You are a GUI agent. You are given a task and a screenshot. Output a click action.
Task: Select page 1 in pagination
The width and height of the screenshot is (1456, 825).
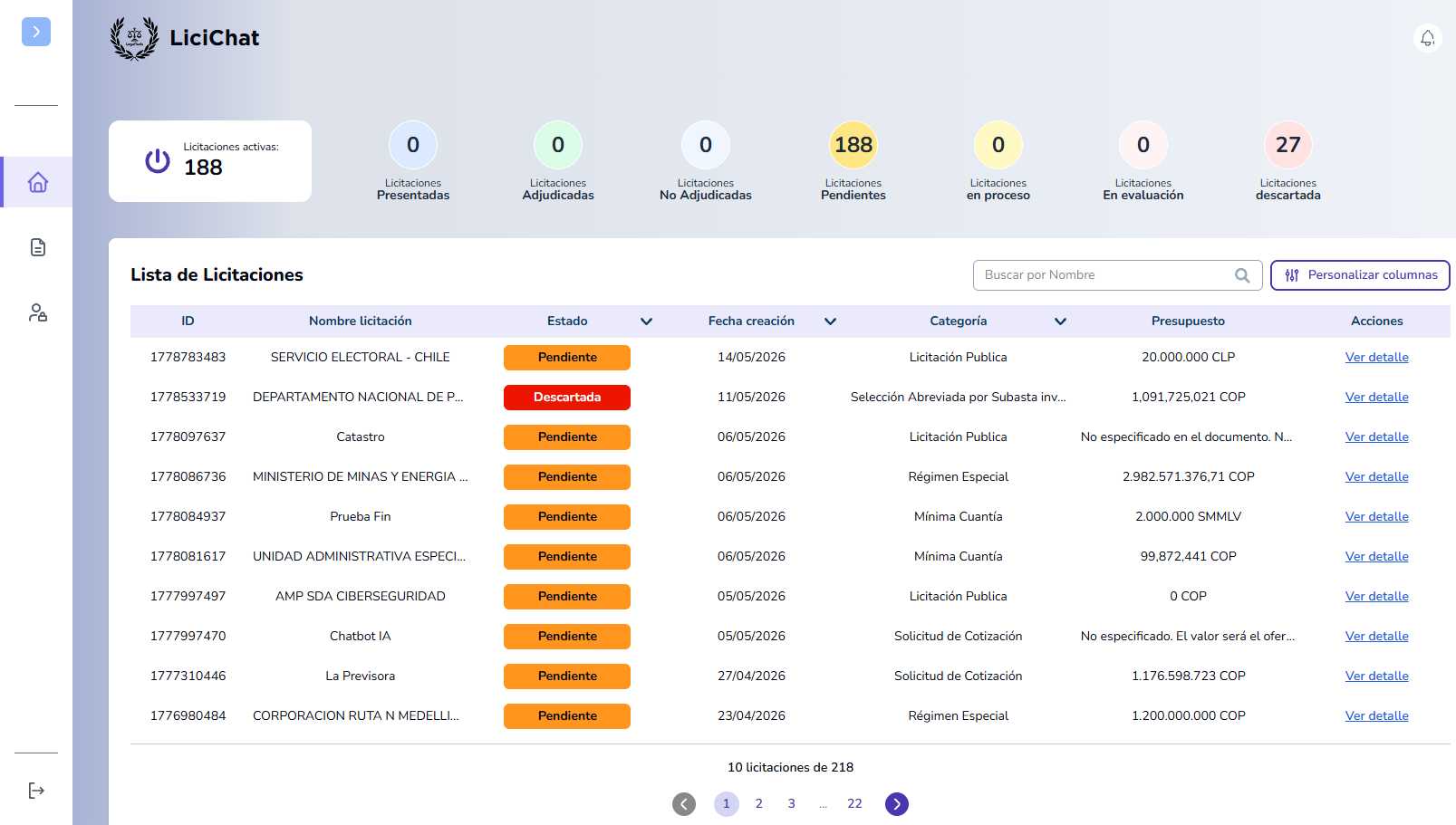point(727,803)
